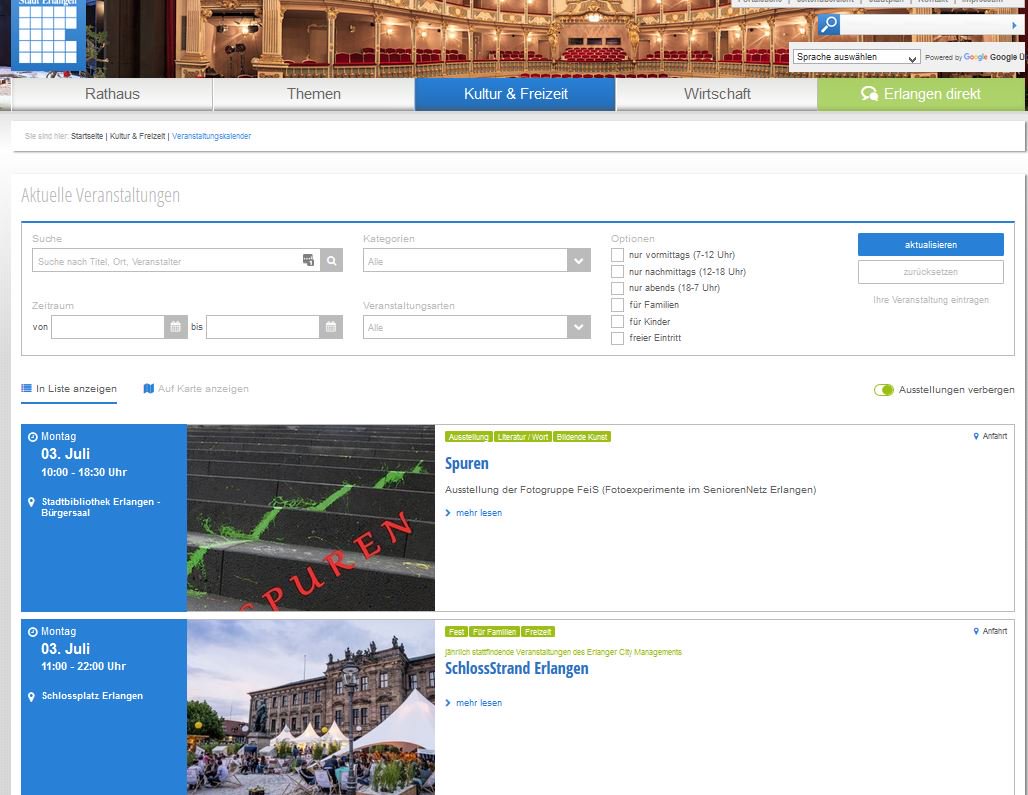Open the Spuren stairs photo thumbnail
The image size is (1028, 795).
pyautogui.click(x=311, y=518)
